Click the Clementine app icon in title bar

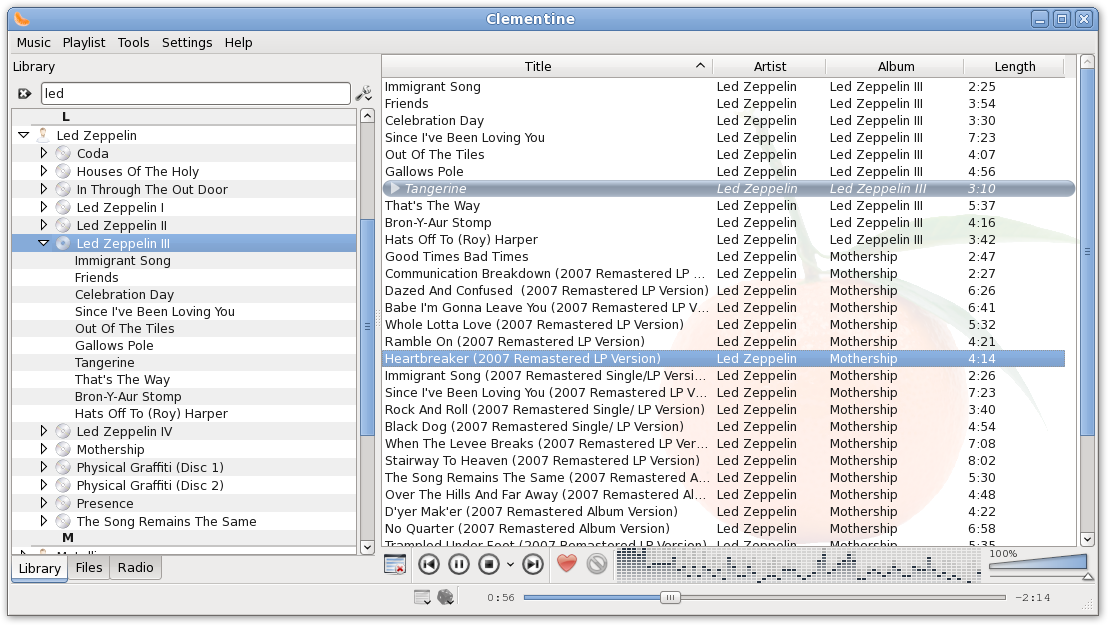tap(22, 19)
